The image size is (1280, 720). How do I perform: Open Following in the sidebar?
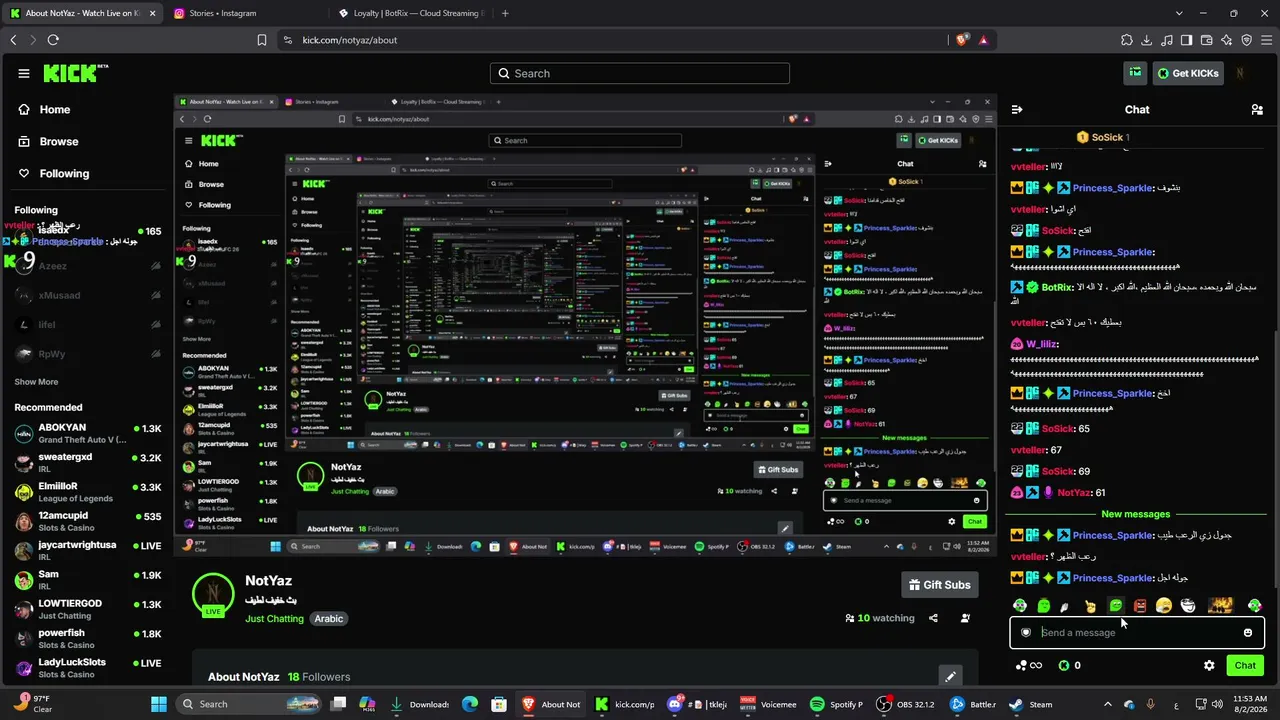64,173
